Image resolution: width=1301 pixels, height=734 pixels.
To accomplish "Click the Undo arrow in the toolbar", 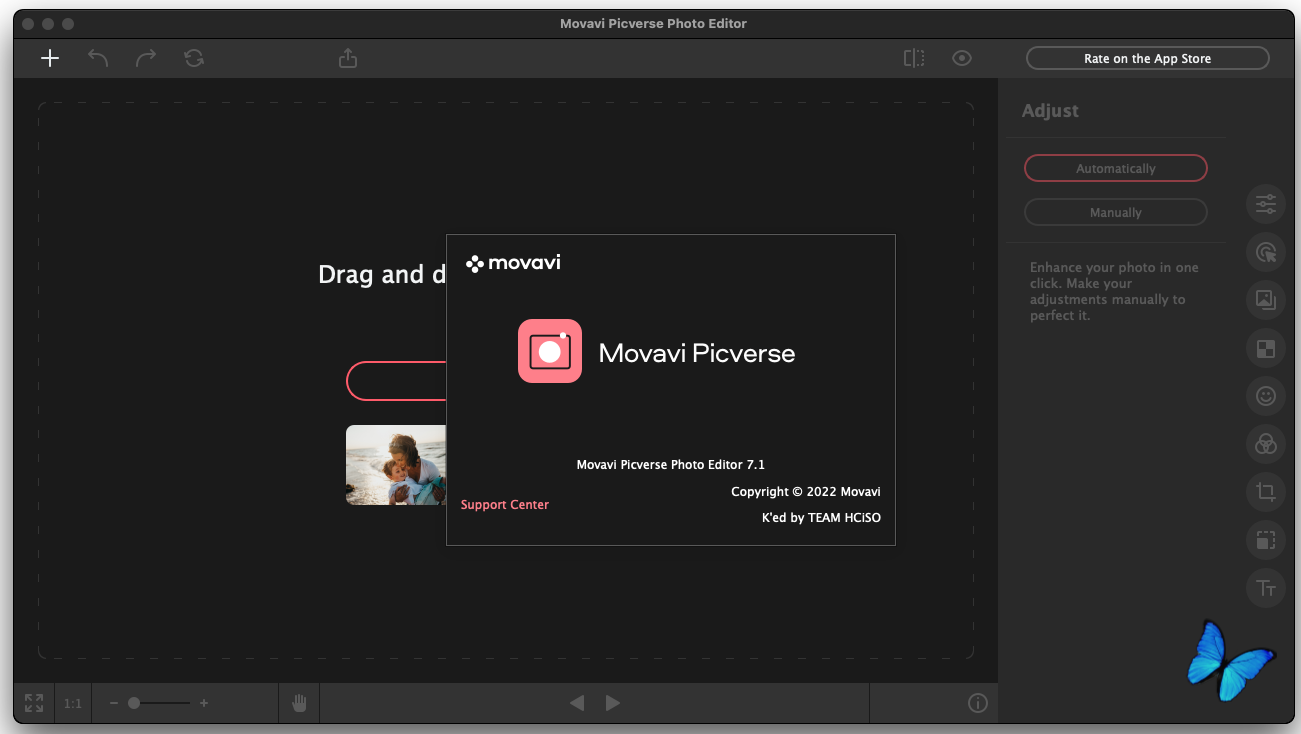I will tap(98, 58).
